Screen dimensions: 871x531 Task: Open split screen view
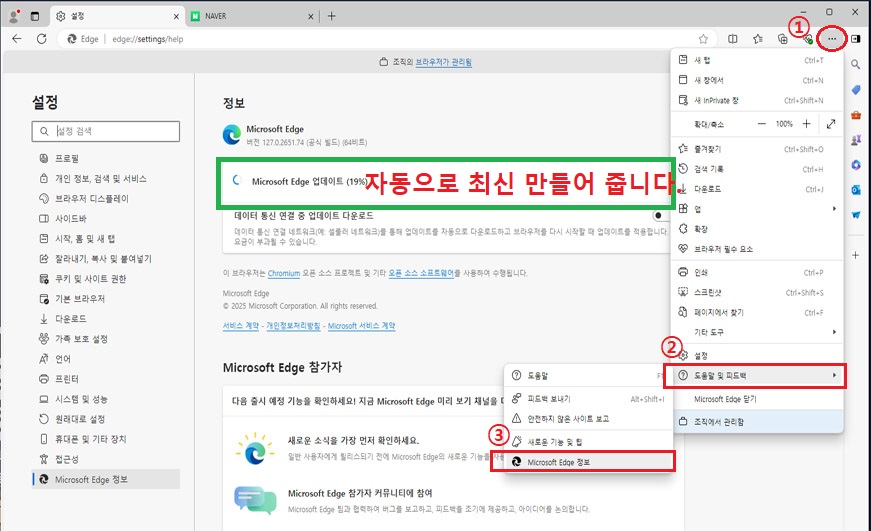733,39
